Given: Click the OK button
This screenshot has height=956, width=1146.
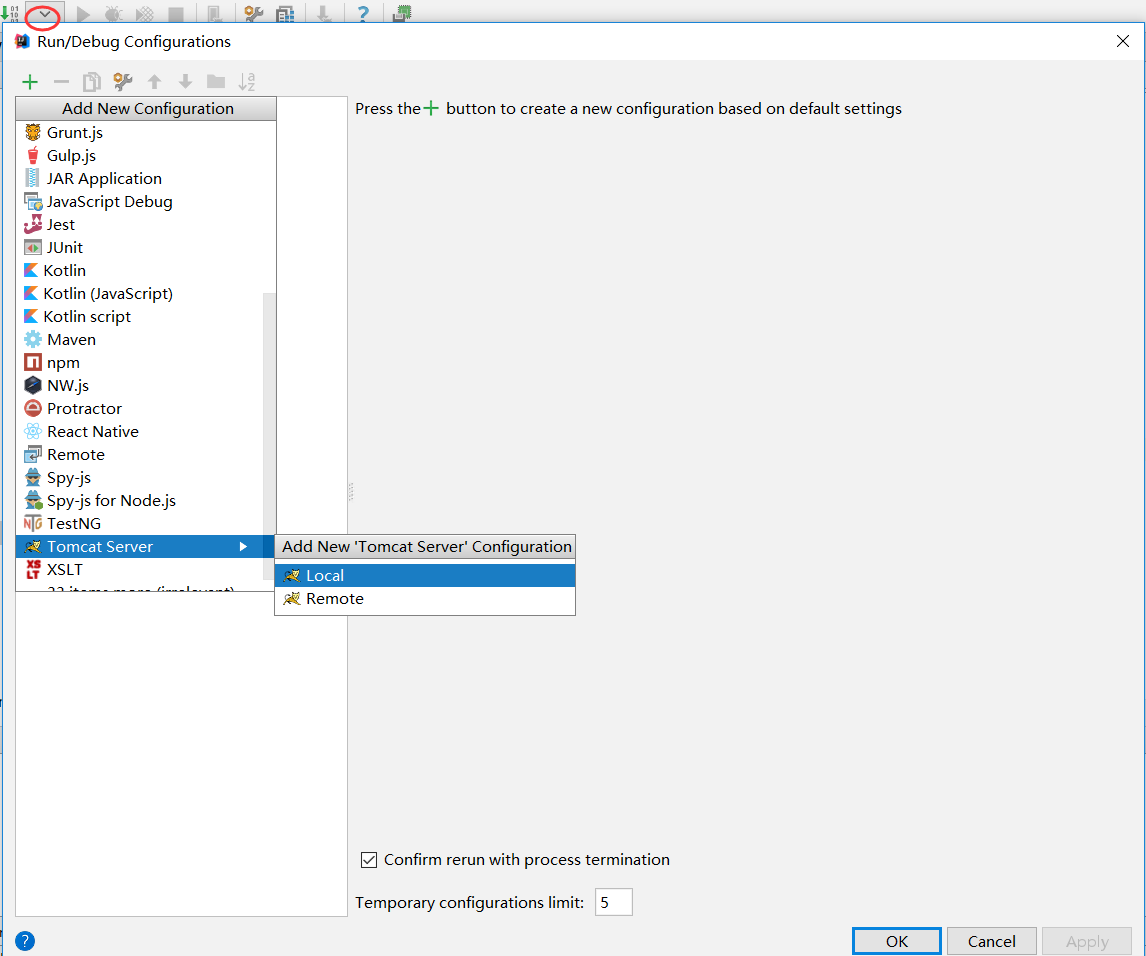Looking at the screenshot, I should point(897,941).
